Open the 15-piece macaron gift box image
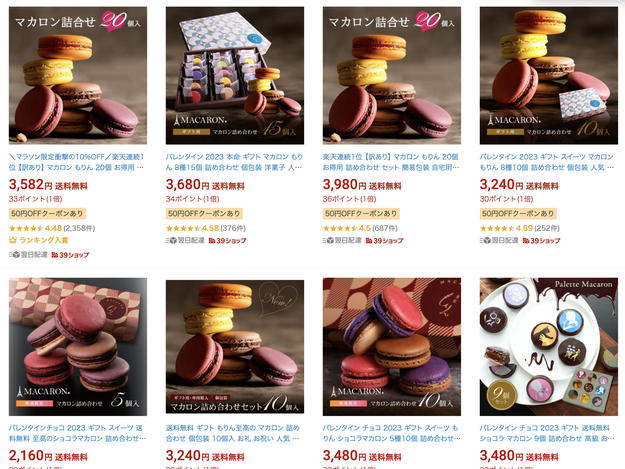The image size is (625, 469). tap(235, 75)
